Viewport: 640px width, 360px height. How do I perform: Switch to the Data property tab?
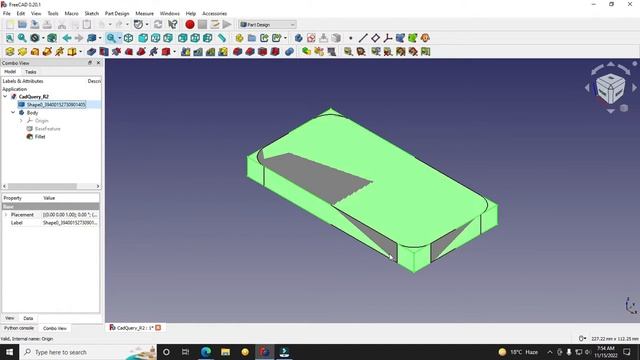[x=28, y=318]
